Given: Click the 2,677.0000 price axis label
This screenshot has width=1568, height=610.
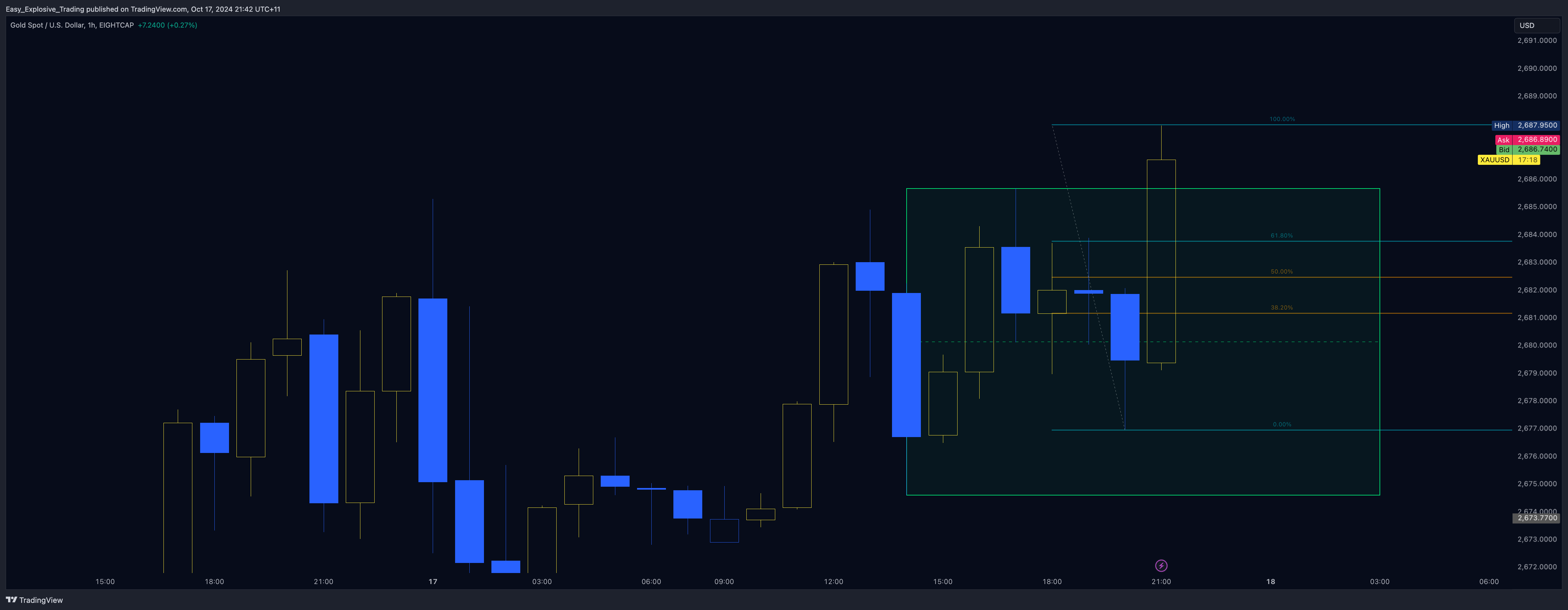Looking at the screenshot, I should (1537, 429).
